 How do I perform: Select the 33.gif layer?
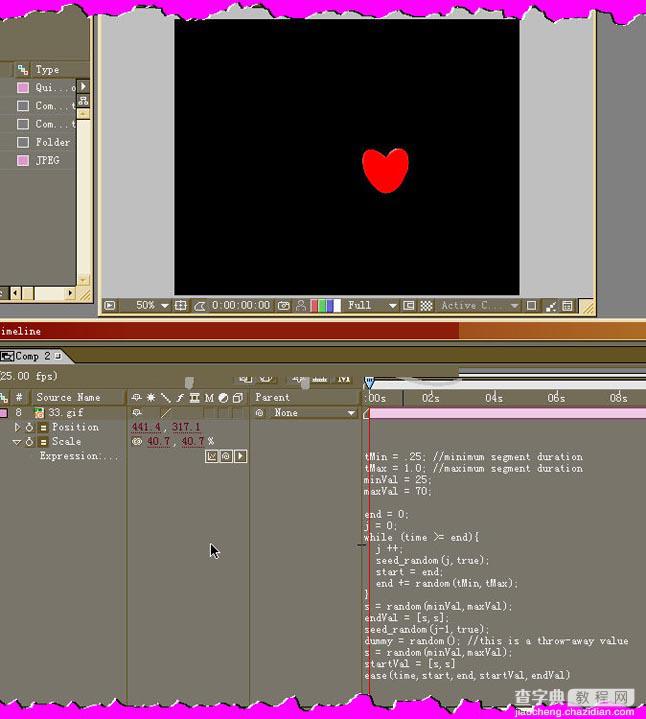tap(66, 413)
